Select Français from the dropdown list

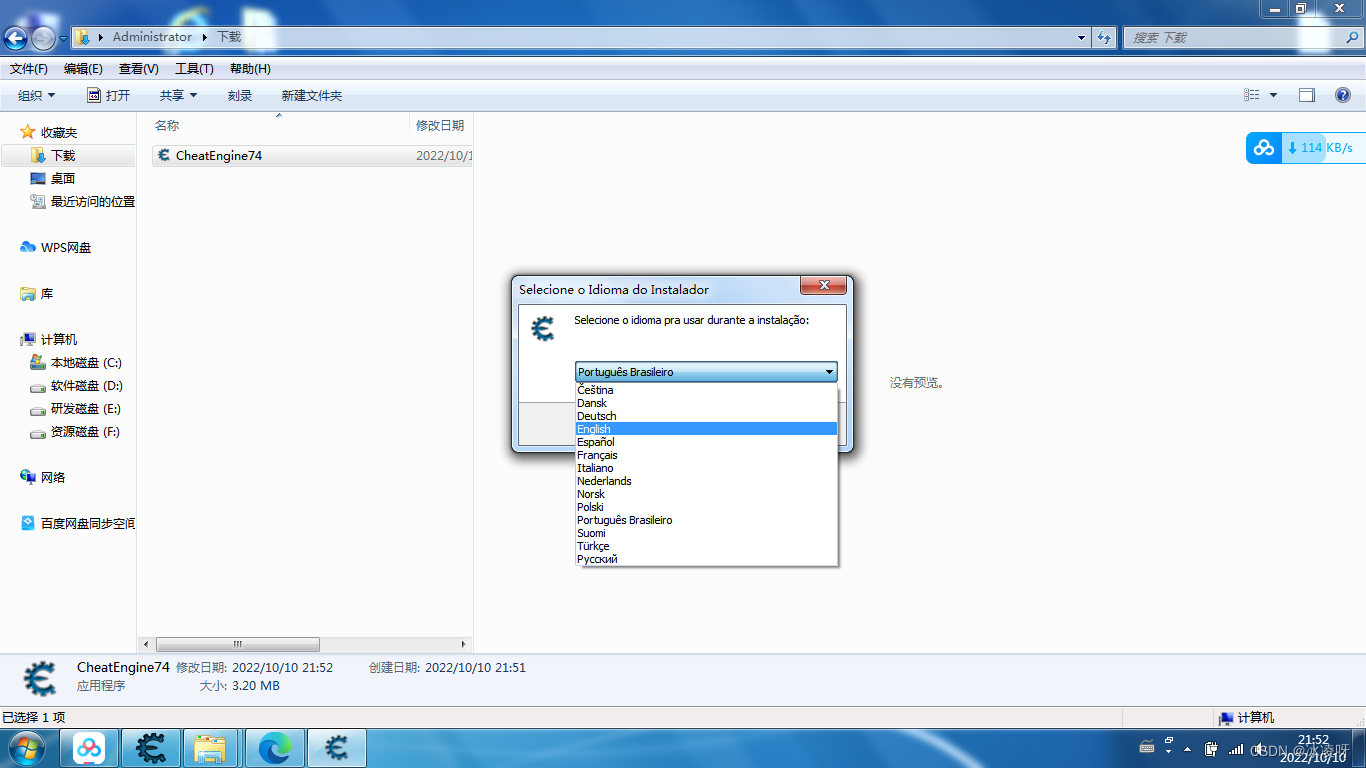[706, 455]
